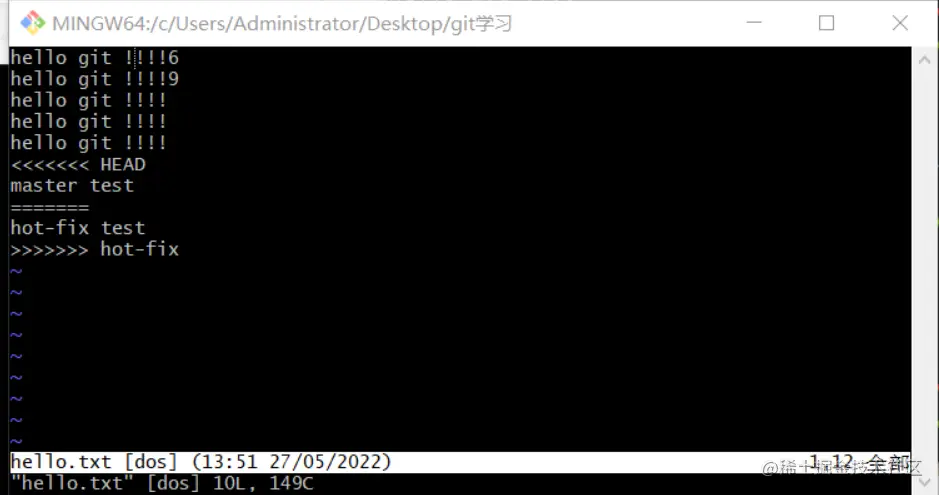Viewport: 939px width, 495px height.
Task: Click the window title text MINGW64 path
Action: (282, 24)
